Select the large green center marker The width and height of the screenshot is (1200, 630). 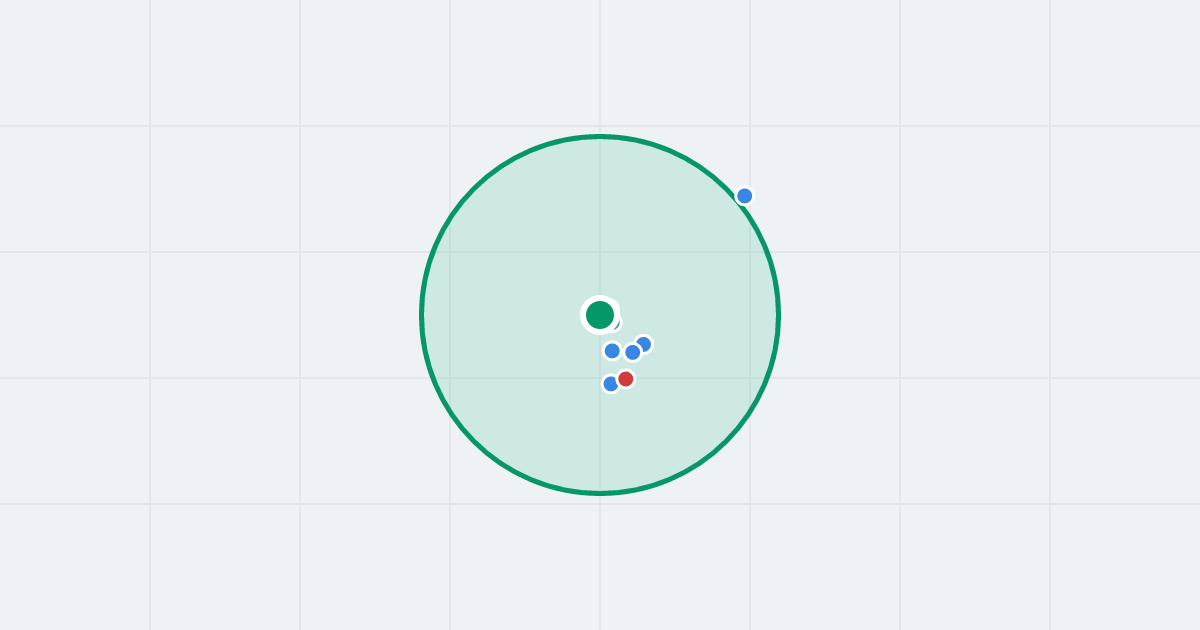tap(600, 315)
